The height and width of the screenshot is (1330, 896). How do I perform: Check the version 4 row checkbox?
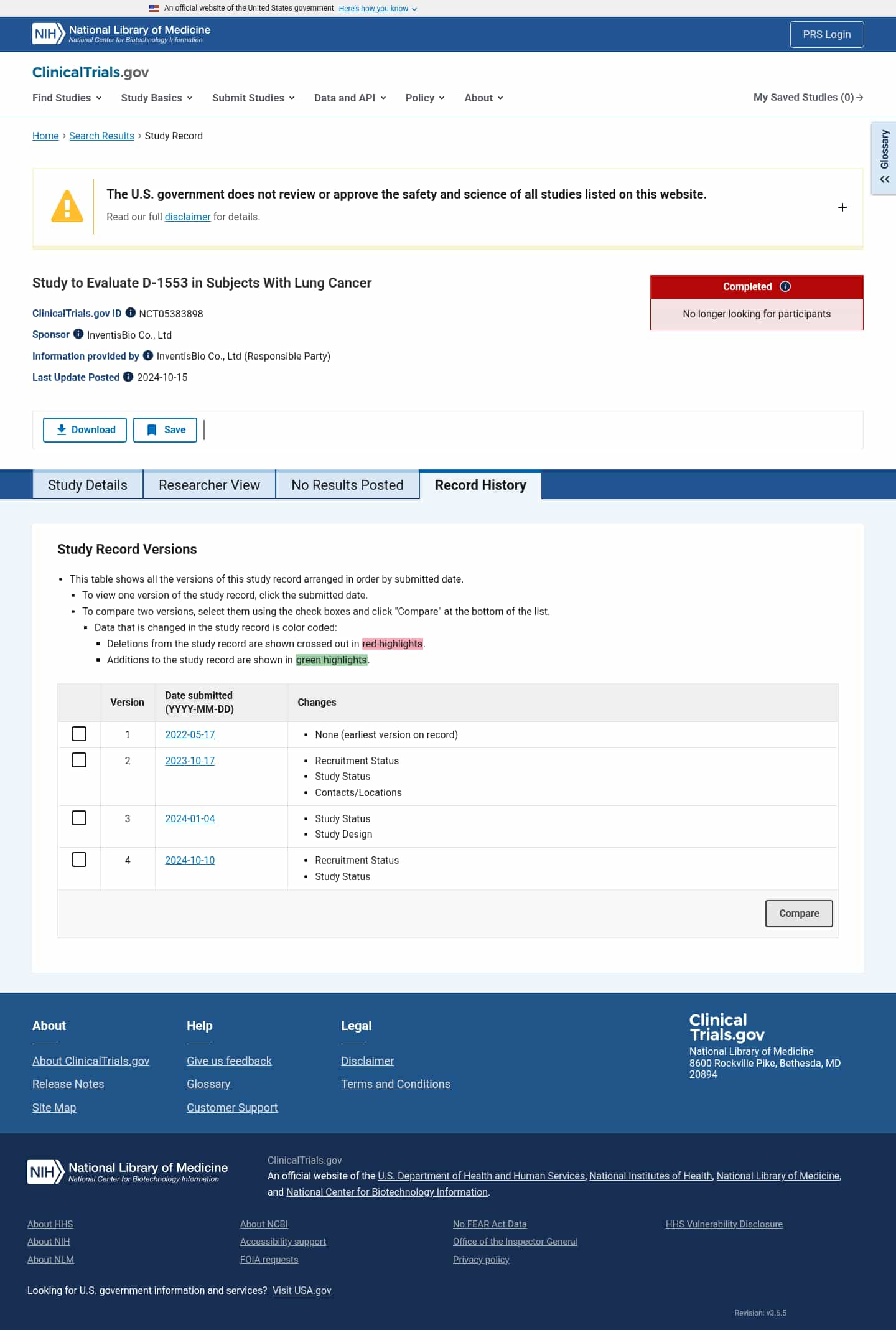click(79, 859)
